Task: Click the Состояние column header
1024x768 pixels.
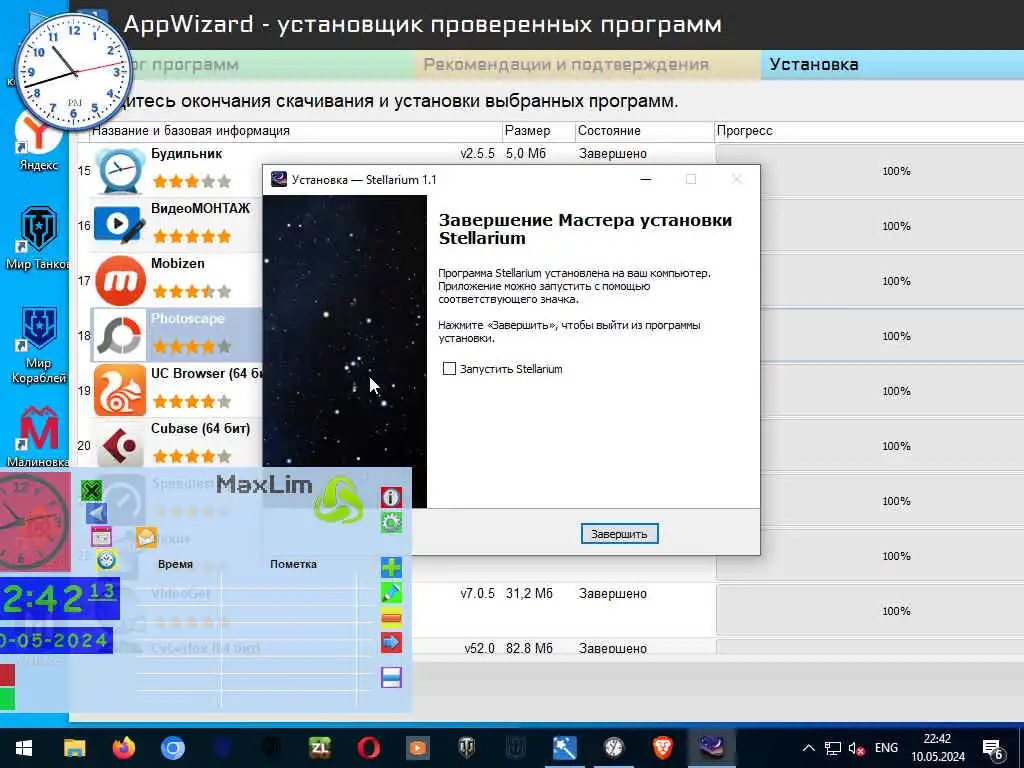Action: click(644, 131)
